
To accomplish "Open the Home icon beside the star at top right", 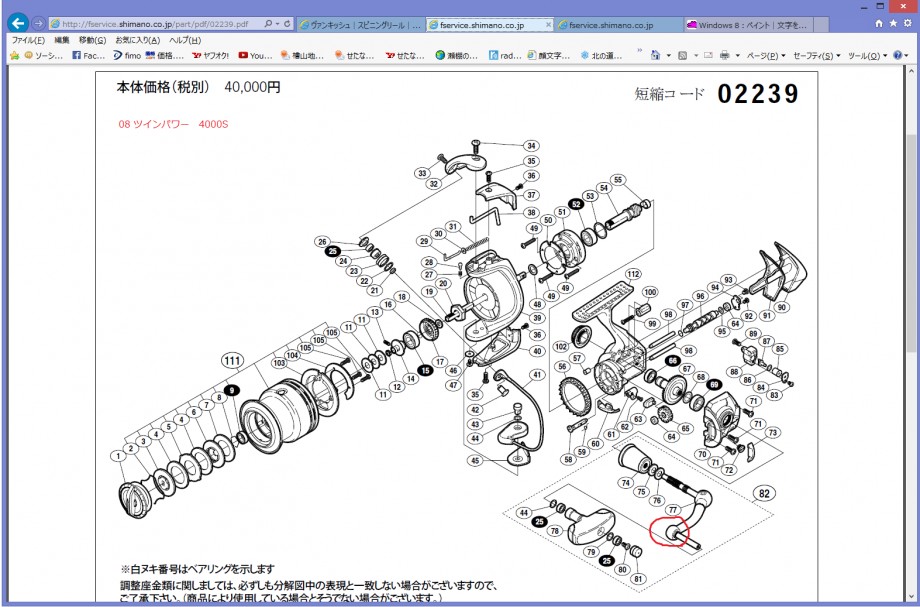I will 879,23.
